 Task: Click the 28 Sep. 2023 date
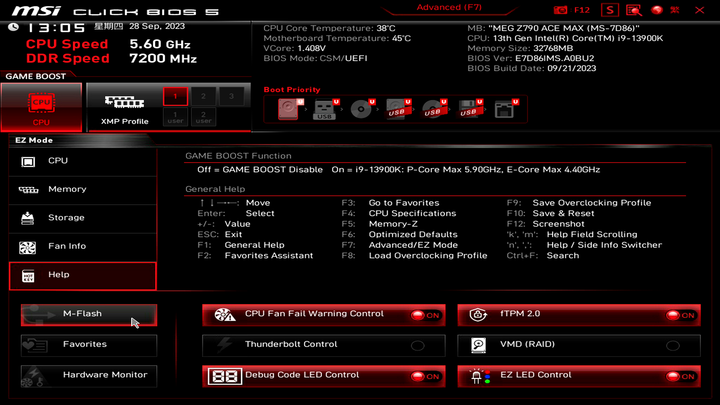pos(157,26)
